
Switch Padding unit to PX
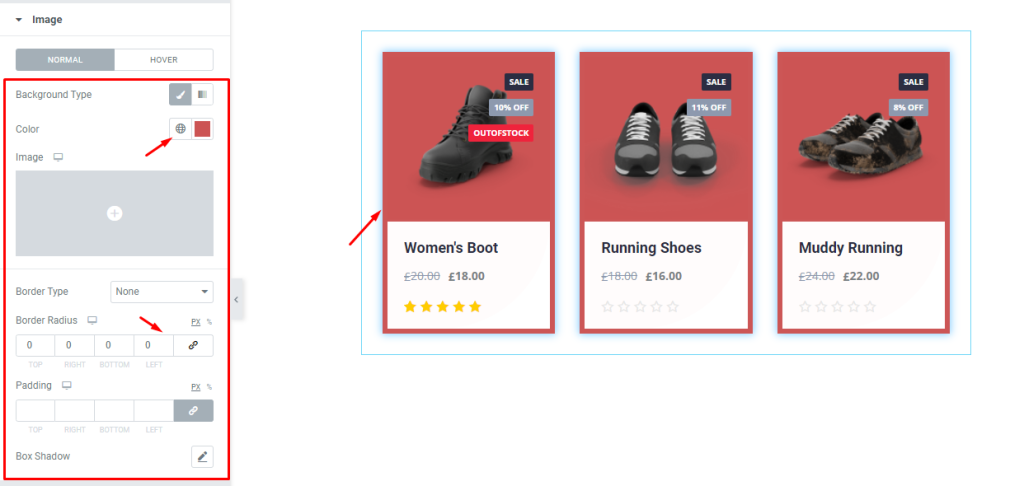point(195,387)
